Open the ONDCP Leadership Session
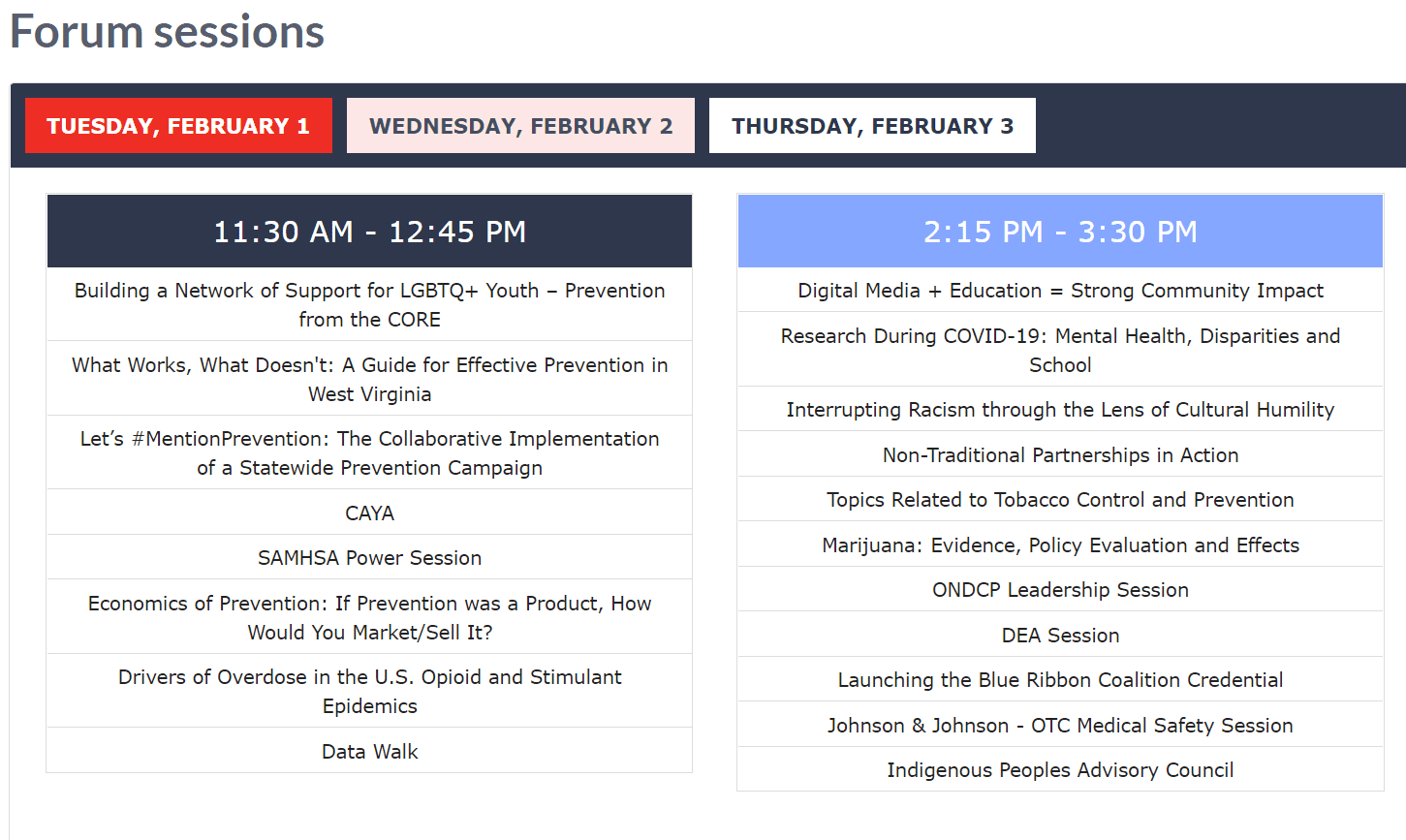 [1060, 589]
